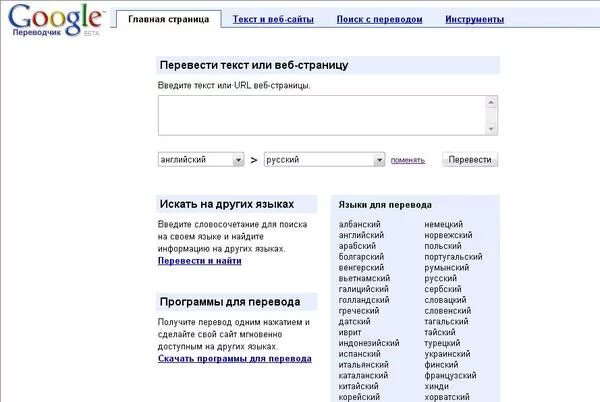The height and width of the screenshot is (402, 600).
Task: Click датский in the language list
Action: click(354, 321)
